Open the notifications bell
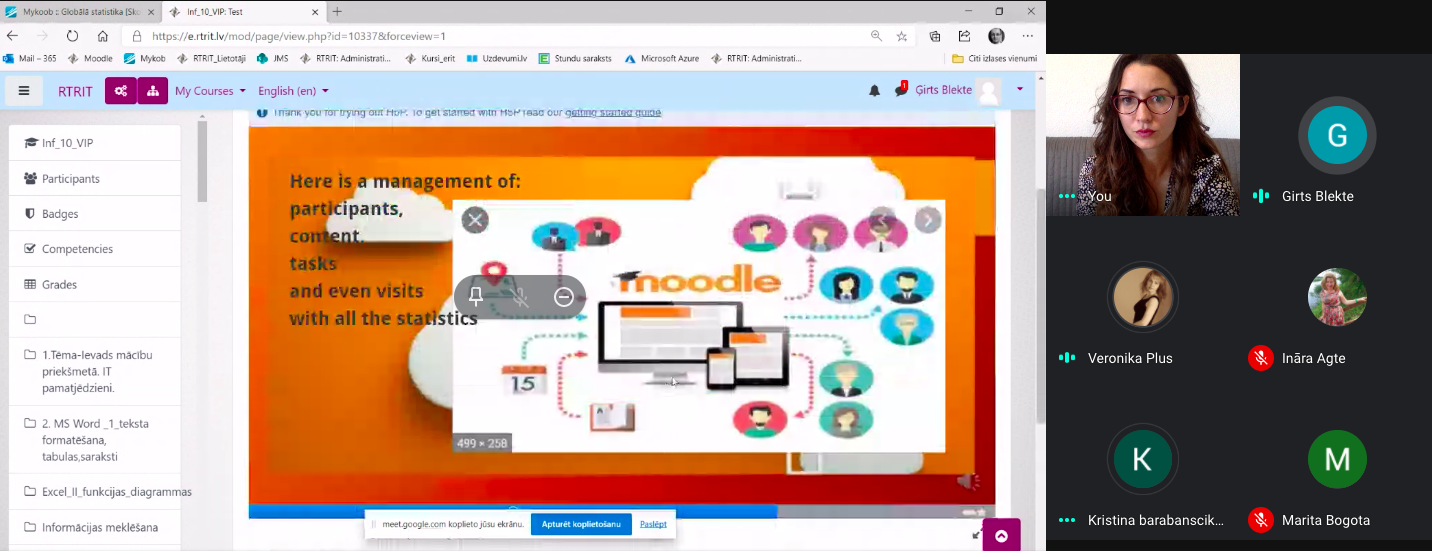Viewport: 1432px width, 557px height. (874, 91)
